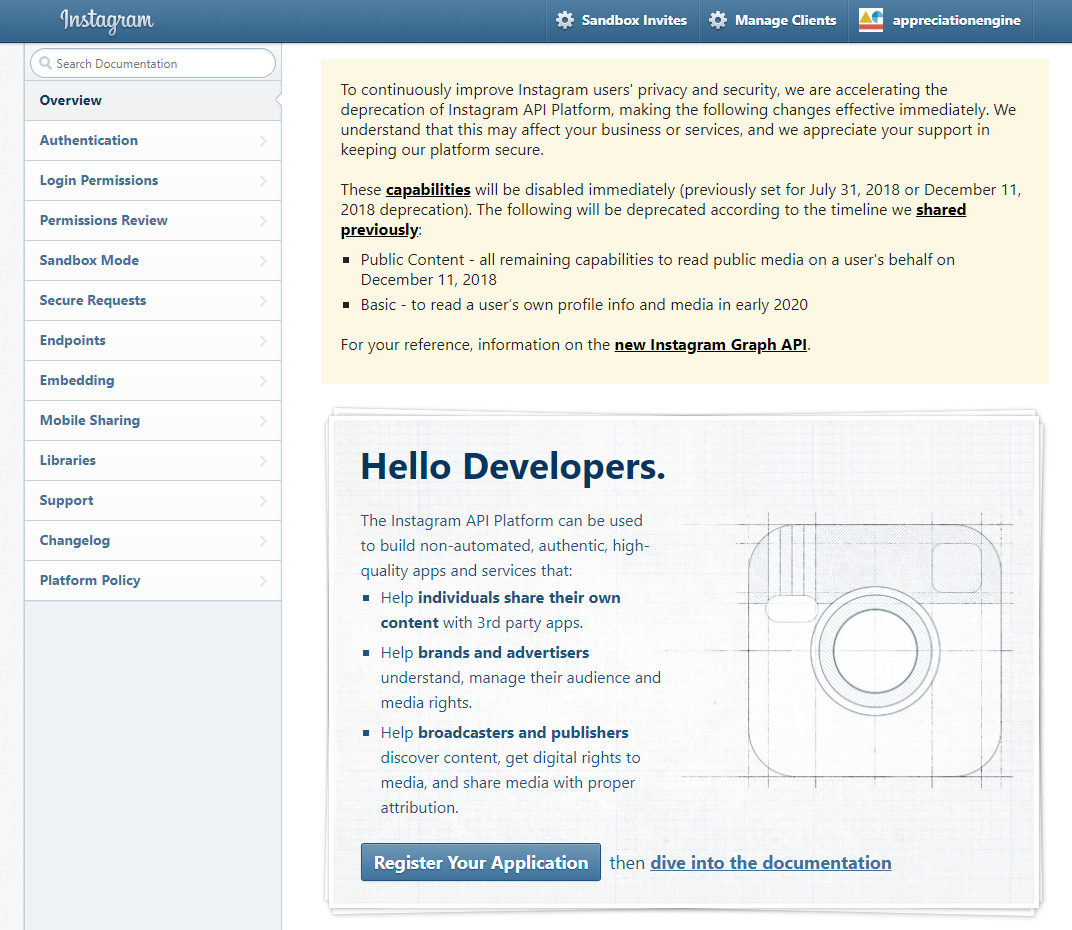Click Register Your Application button

point(481,862)
